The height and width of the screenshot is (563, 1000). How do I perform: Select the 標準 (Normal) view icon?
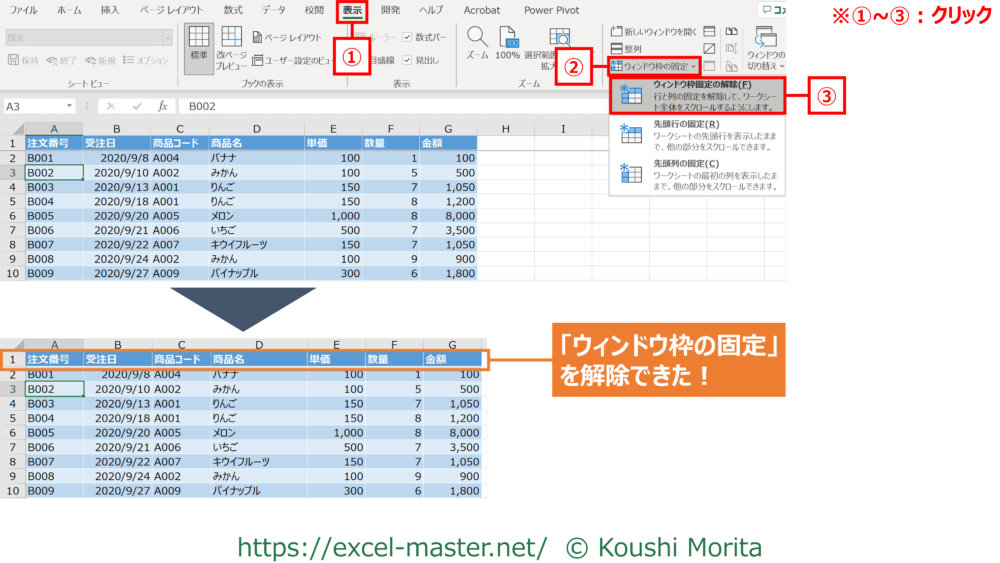[199, 44]
